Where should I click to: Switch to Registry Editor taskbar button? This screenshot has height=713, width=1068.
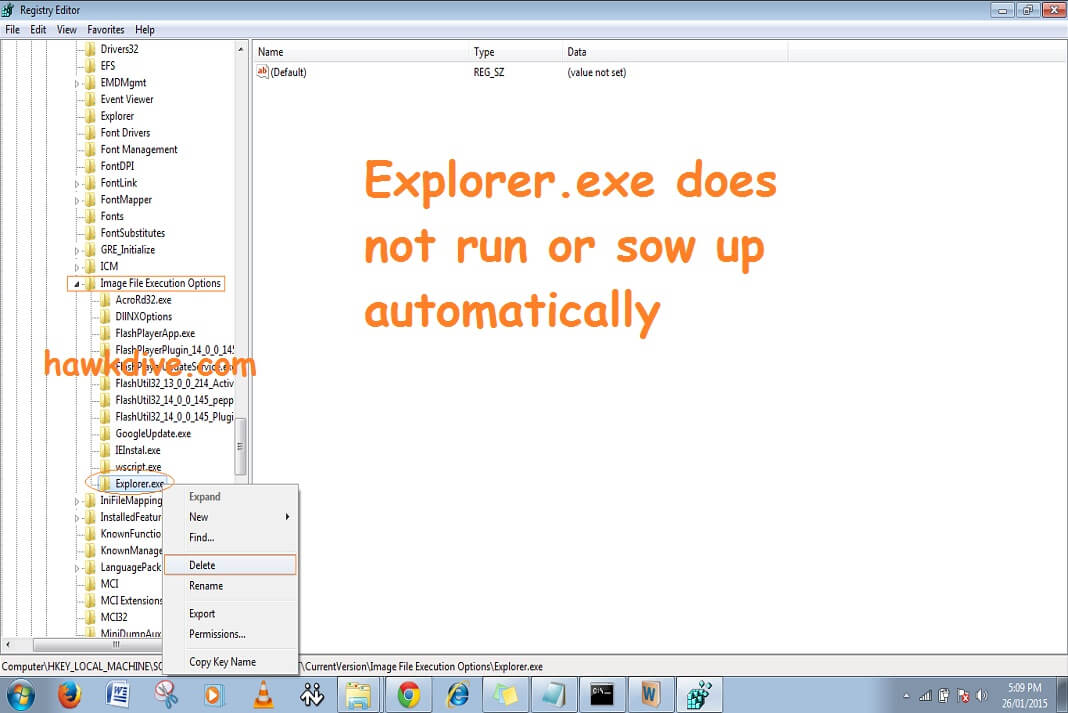pos(699,695)
